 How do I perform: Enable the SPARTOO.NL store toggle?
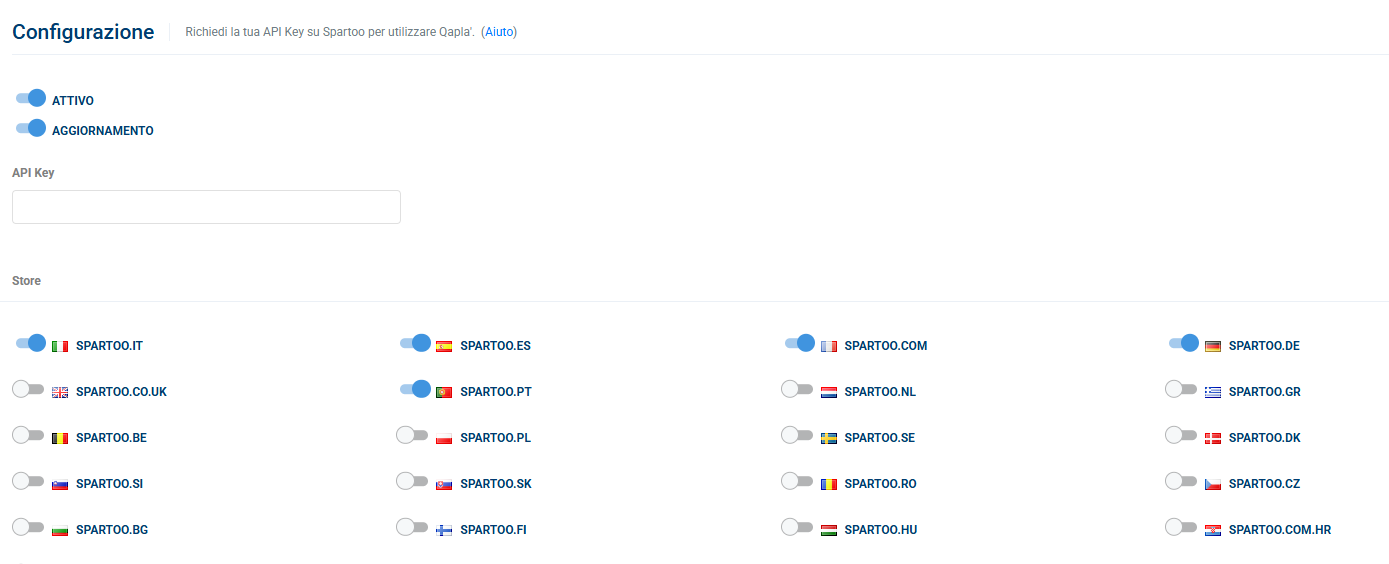pyautogui.click(x=797, y=389)
